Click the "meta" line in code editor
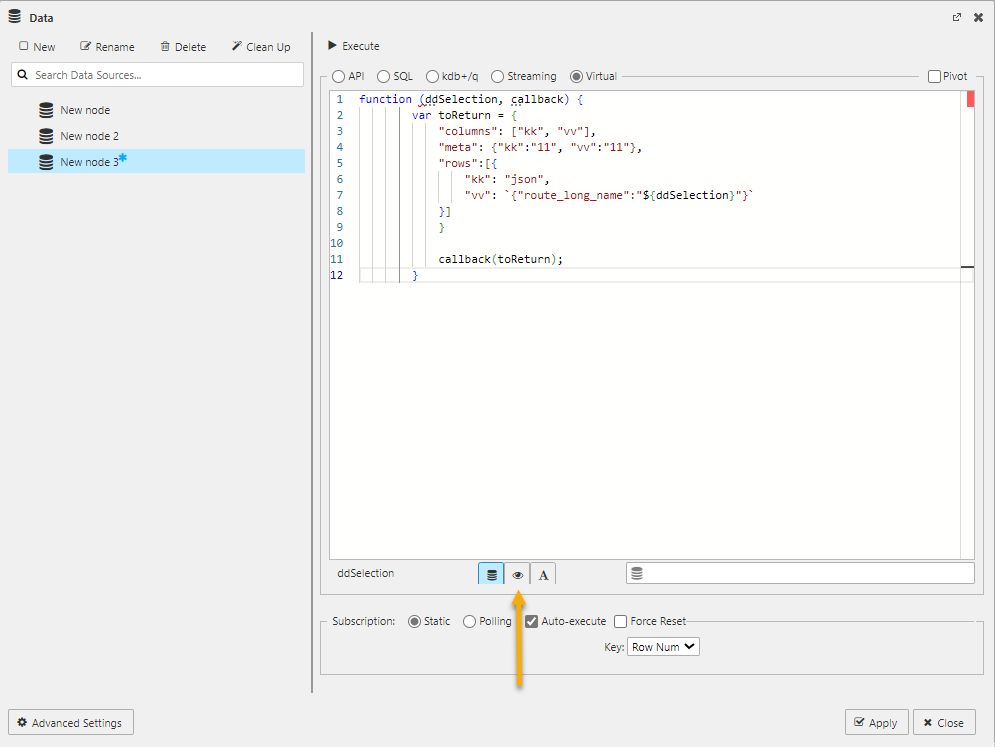This screenshot has width=995, height=747. pyautogui.click(x=540, y=147)
